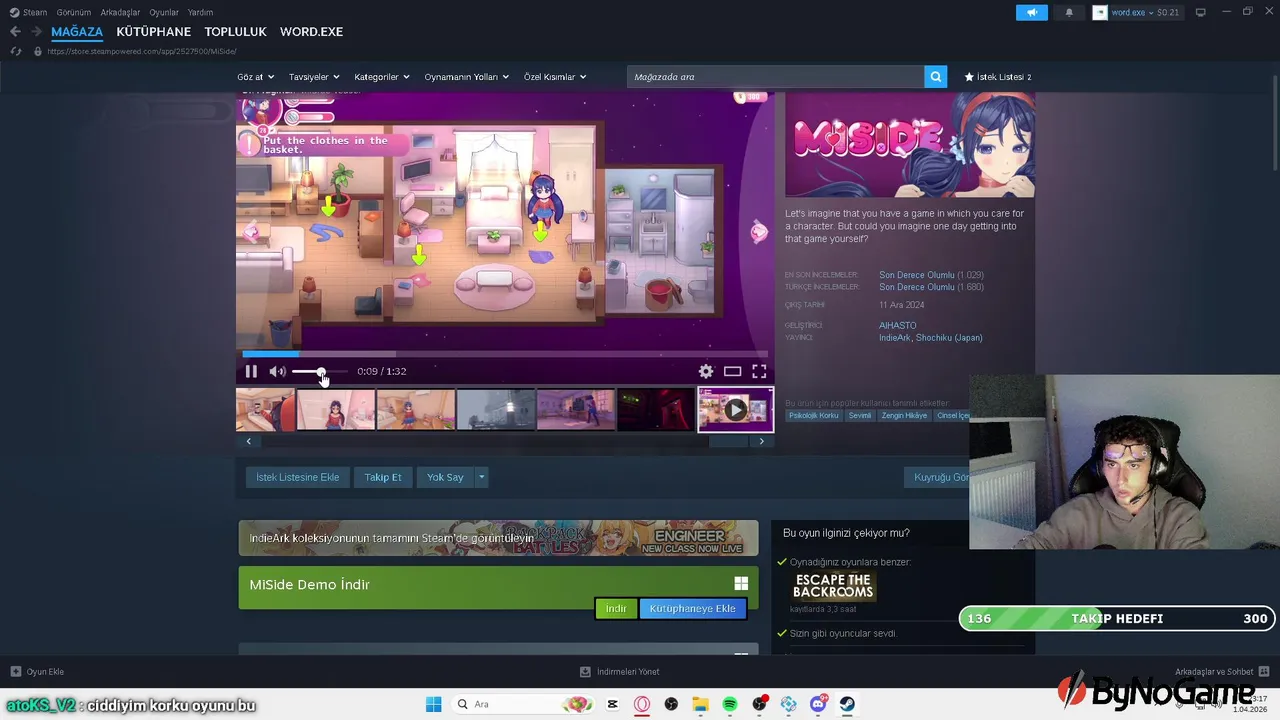Click the Takip Et button

point(383,477)
